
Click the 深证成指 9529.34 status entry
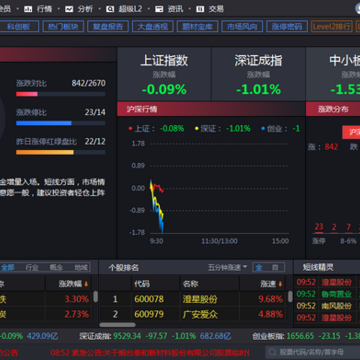155,336
